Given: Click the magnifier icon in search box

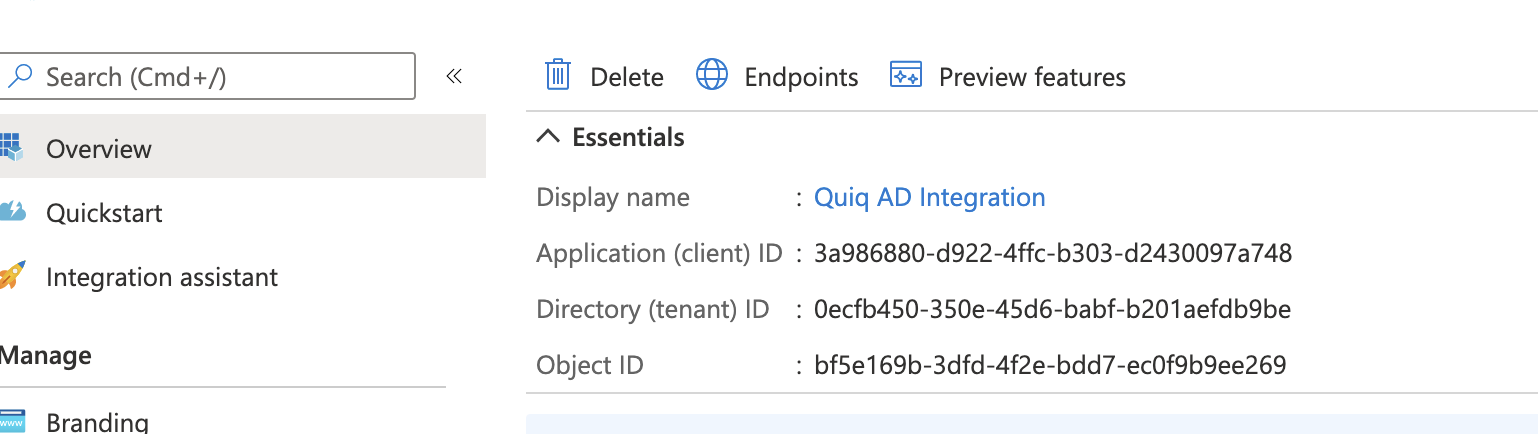Looking at the screenshot, I should pyautogui.click(x=20, y=77).
